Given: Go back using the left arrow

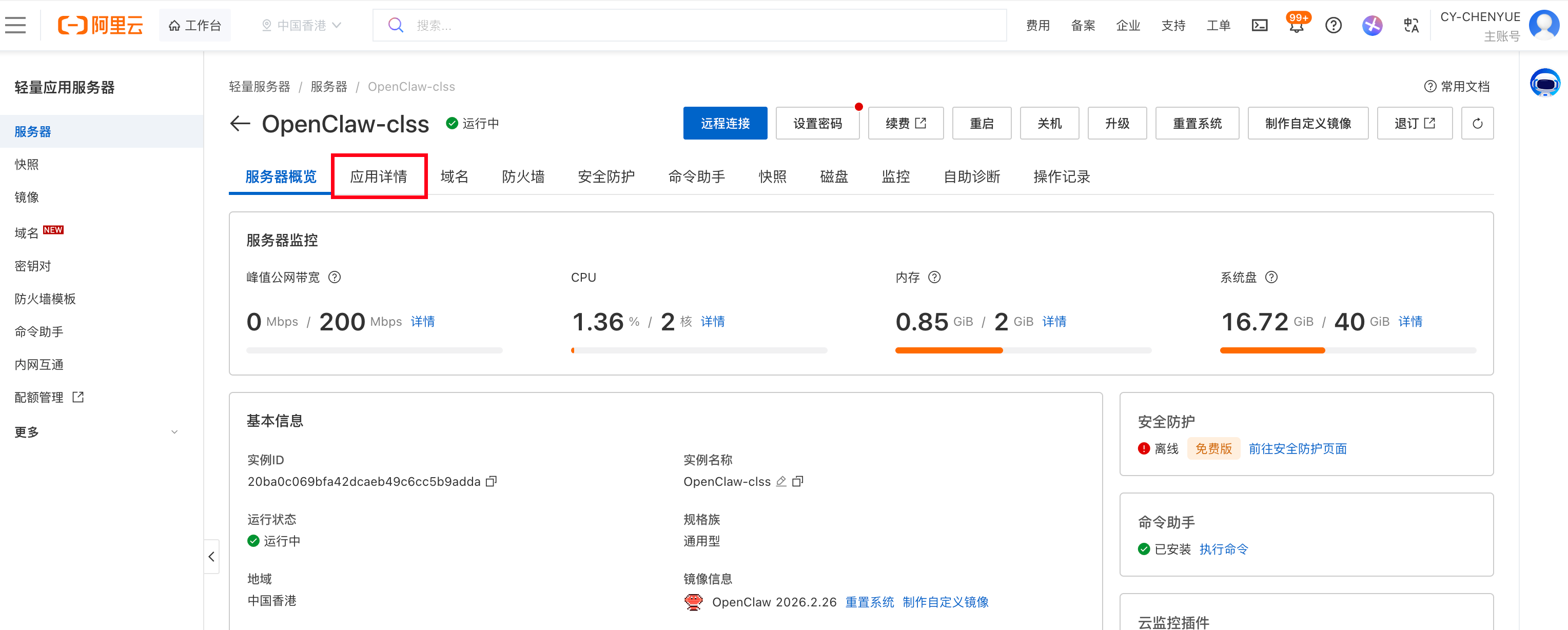Looking at the screenshot, I should click(241, 124).
